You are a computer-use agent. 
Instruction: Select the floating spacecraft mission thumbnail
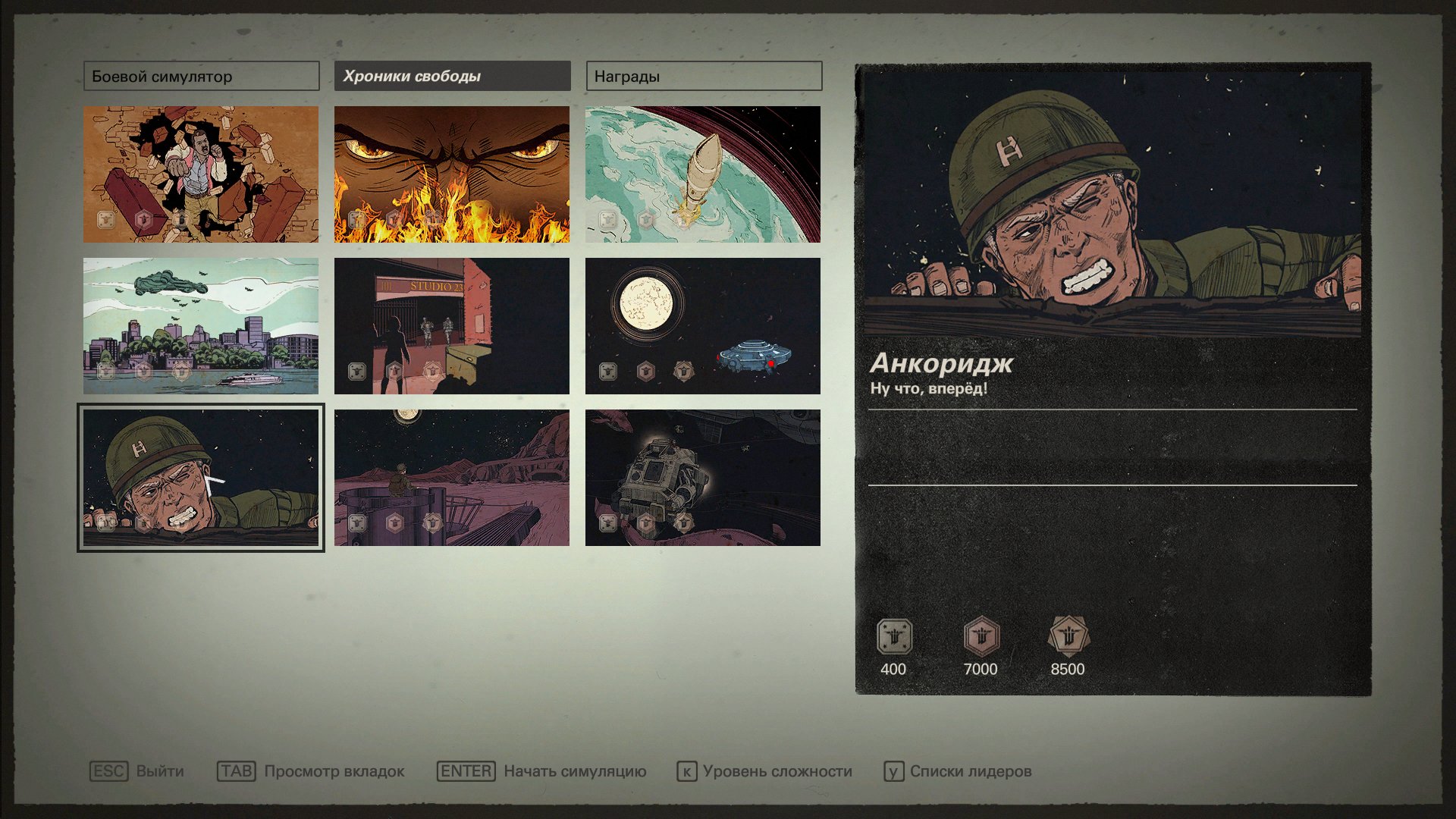click(703, 478)
